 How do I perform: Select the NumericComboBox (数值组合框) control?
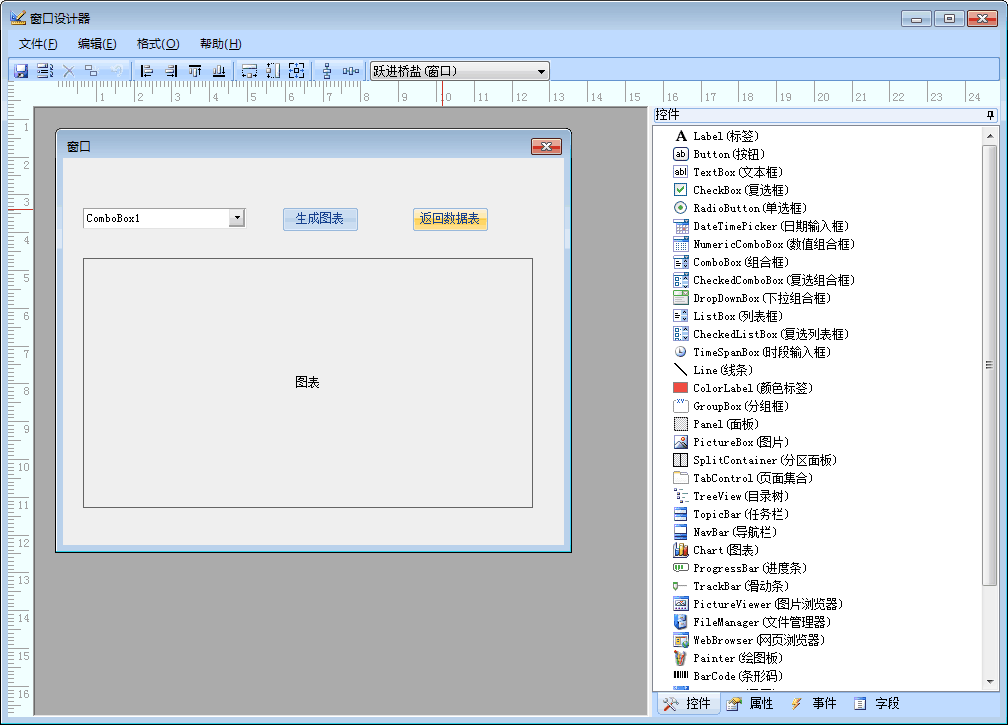click(x=764, y=244)
